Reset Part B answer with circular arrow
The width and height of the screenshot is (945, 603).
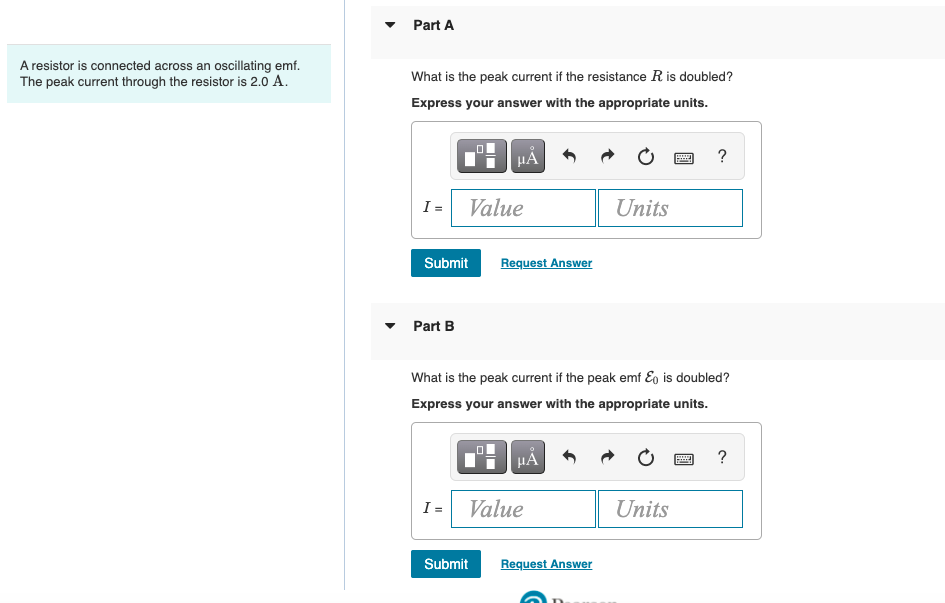[x=645, y=458]
